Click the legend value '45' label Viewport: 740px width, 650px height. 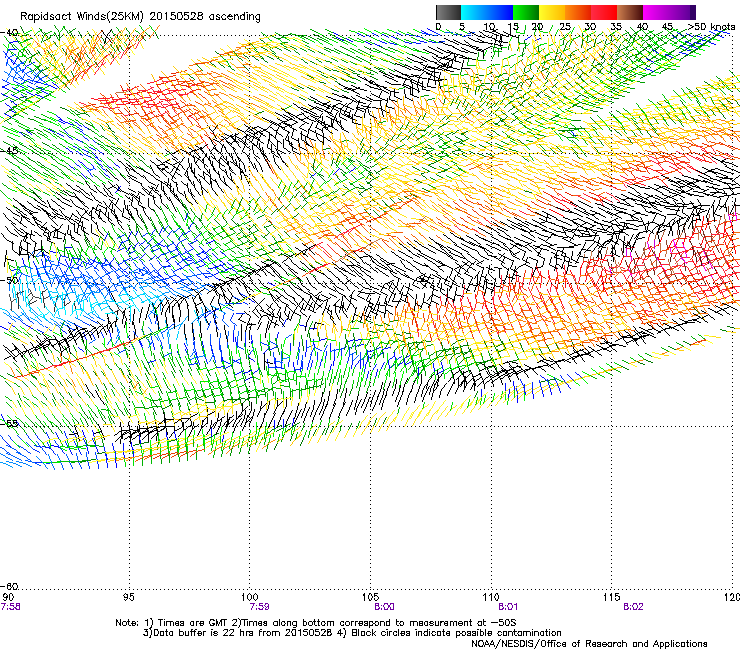[x=667, y=27]
